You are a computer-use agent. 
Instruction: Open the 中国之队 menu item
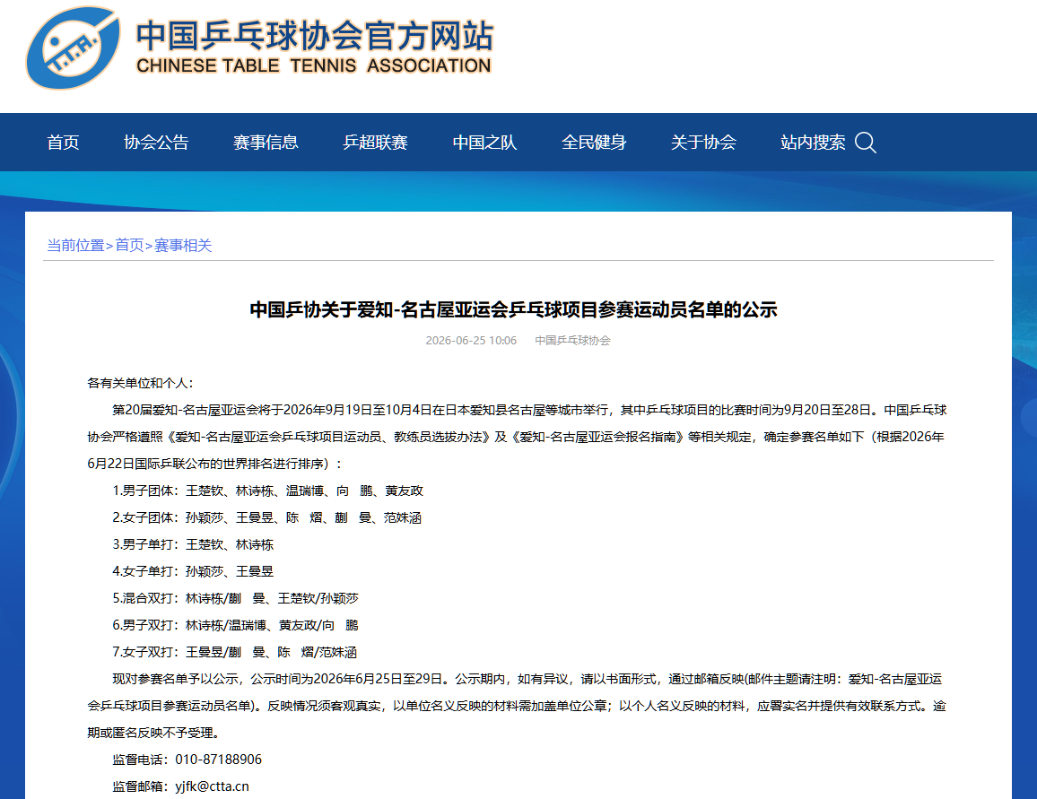(484, 142)
